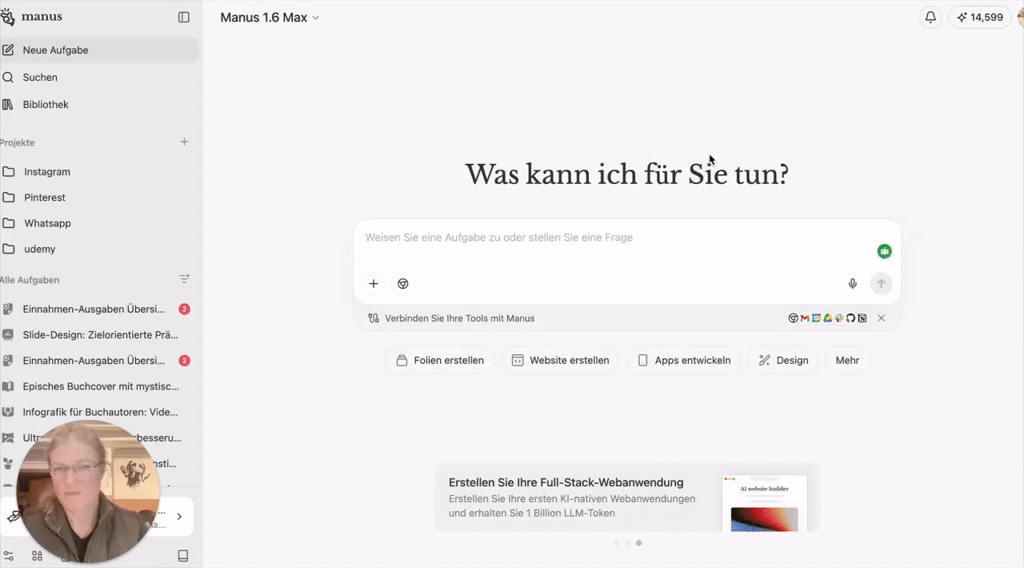The image size is (1024, 568).
Task: Click the Notion connector icon
Action: tap(862, 318)
